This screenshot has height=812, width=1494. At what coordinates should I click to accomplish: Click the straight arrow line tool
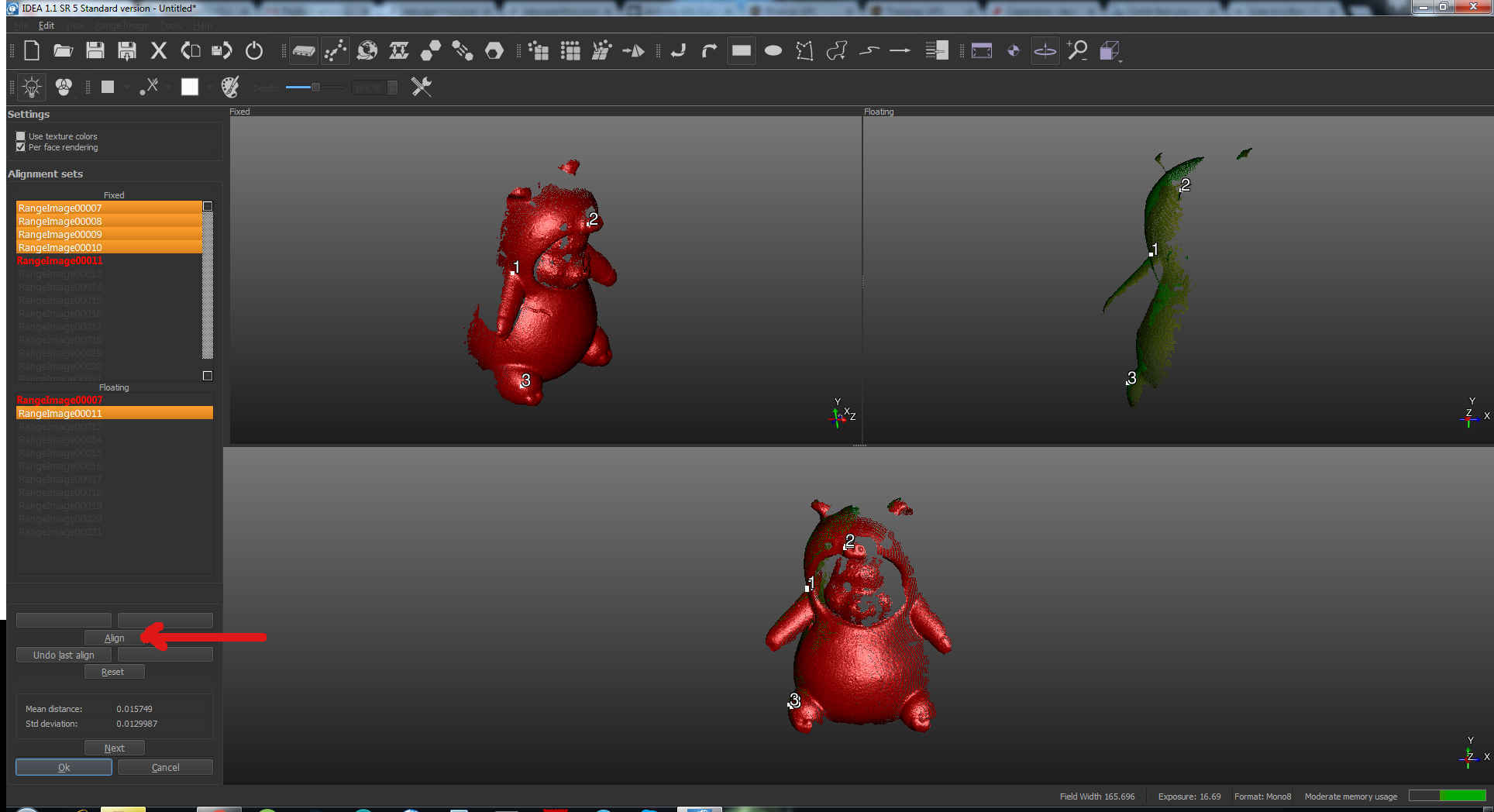coord(900,51)
